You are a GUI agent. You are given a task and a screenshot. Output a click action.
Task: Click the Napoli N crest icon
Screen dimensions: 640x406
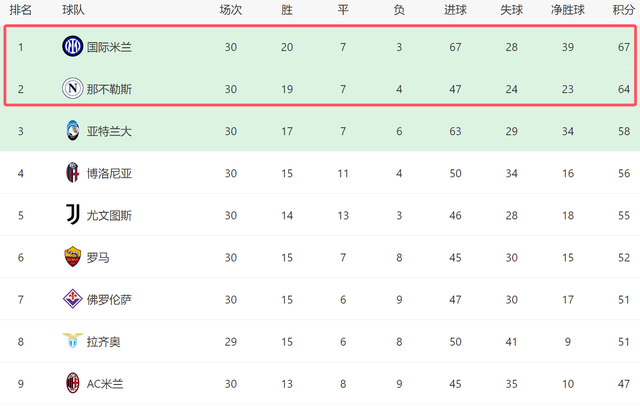[73, 89]
